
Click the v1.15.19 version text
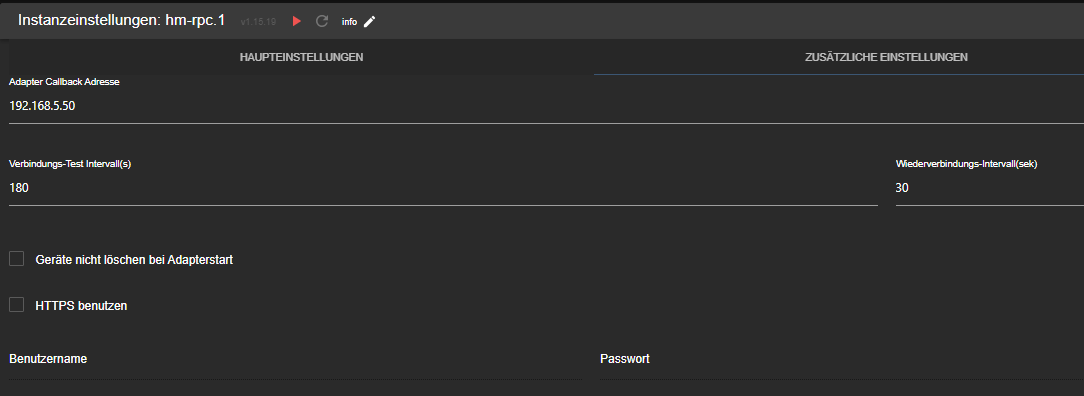point(258,22)
